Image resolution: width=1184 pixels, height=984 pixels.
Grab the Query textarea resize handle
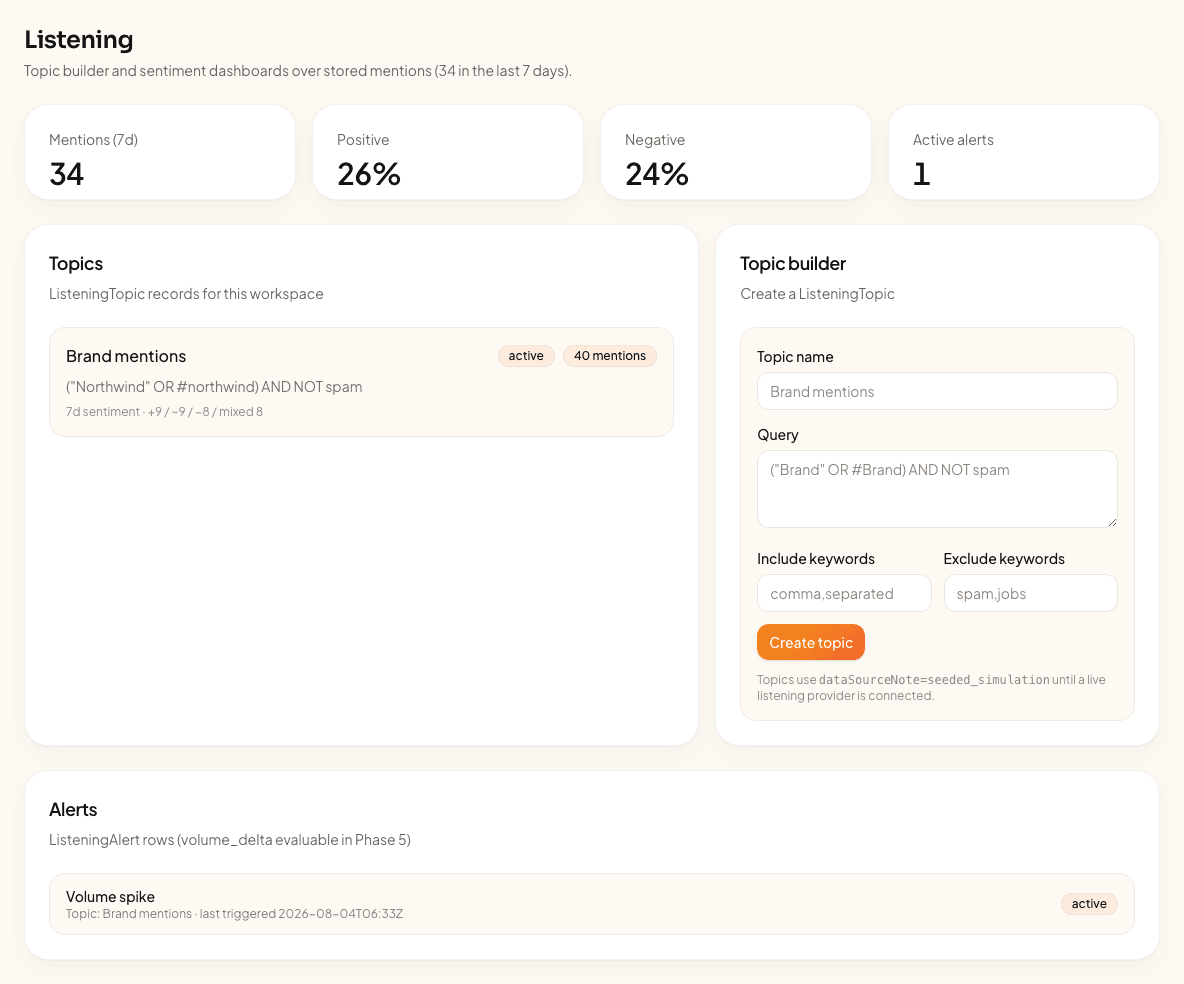[1112, 522]
